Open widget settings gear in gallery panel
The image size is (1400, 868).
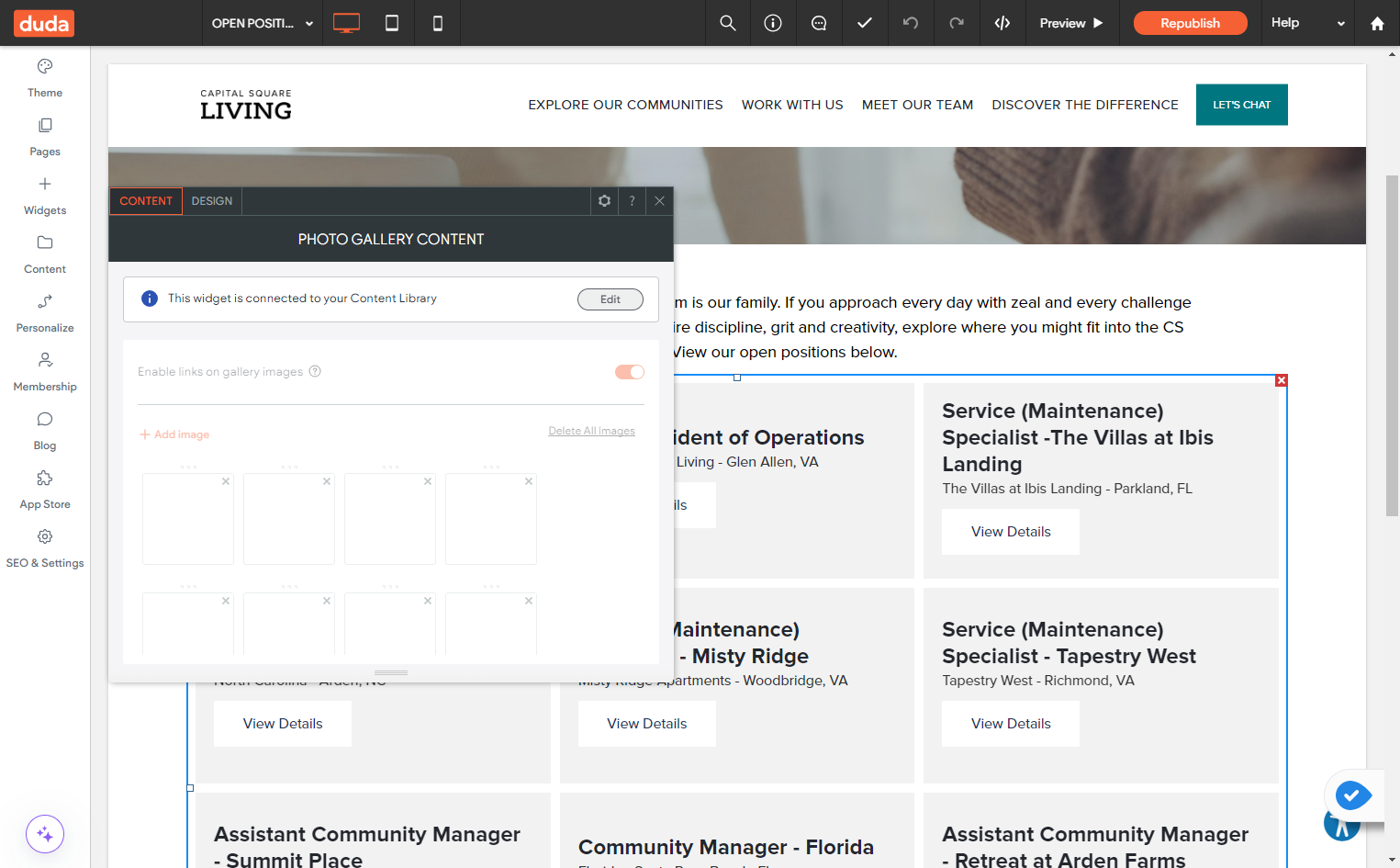[604, 201]
